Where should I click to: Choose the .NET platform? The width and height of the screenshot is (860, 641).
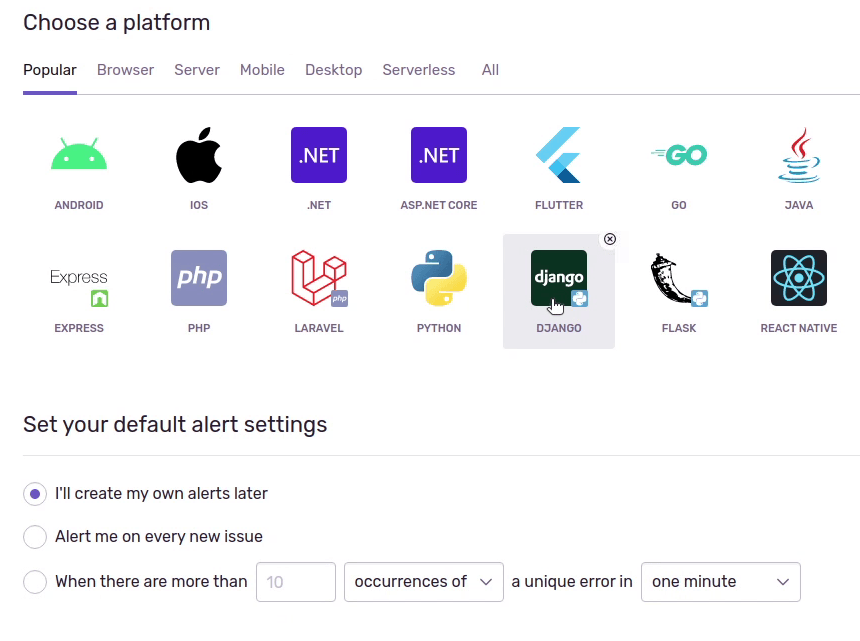click(x=319, y=155)
